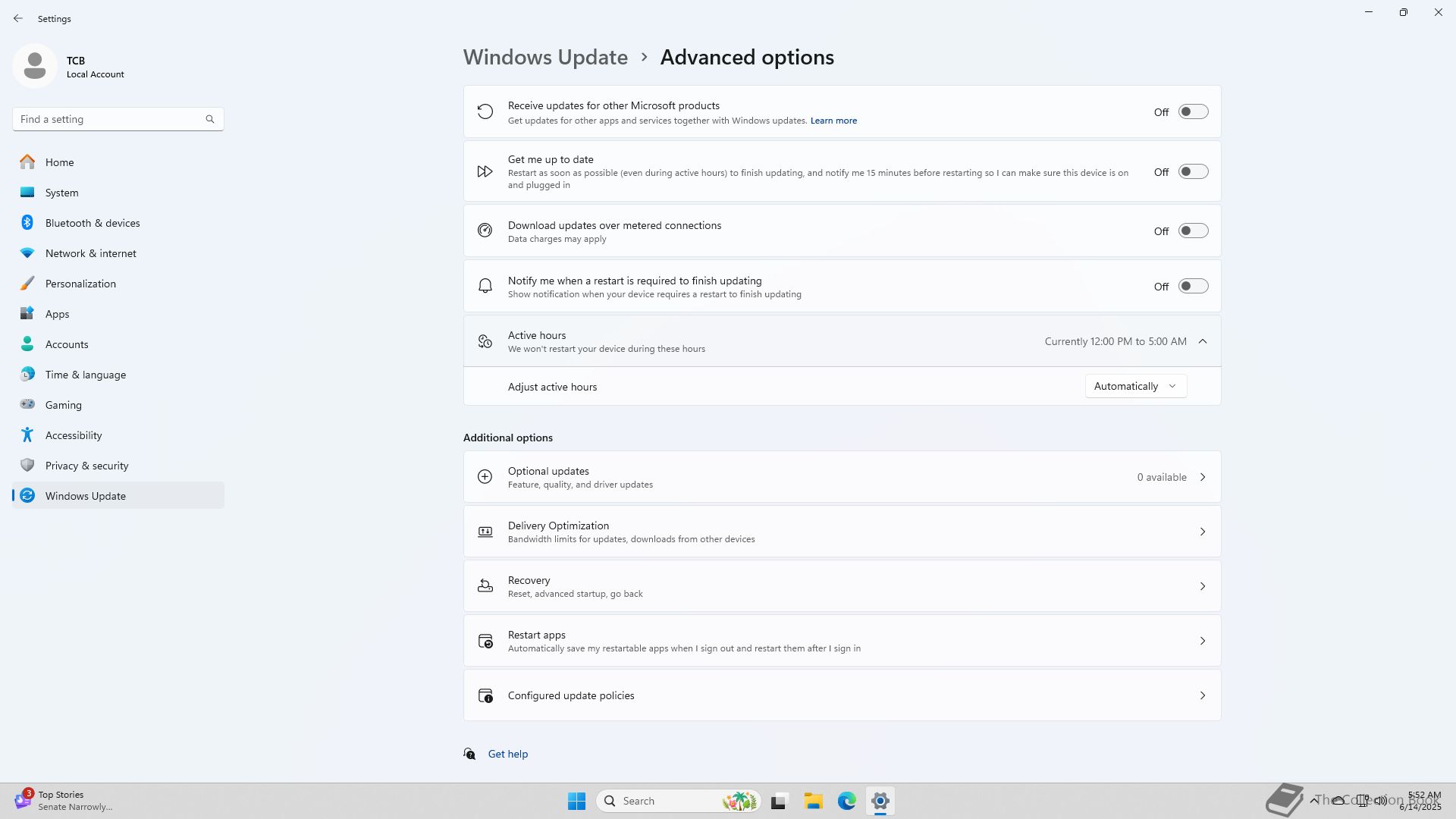Select Privacy & security in sidebar
This screenshot has width=1456, height=819.
pyautogui.click(x=86, y=466)
